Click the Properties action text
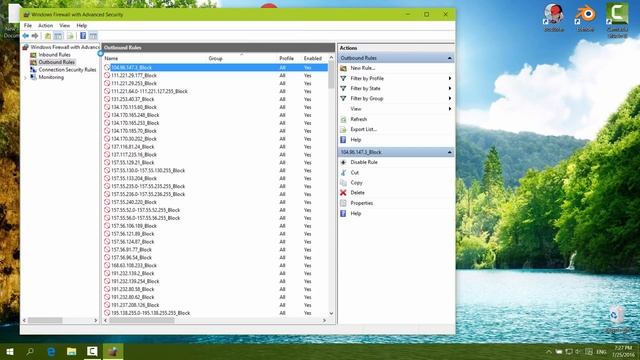 [362, 203]
